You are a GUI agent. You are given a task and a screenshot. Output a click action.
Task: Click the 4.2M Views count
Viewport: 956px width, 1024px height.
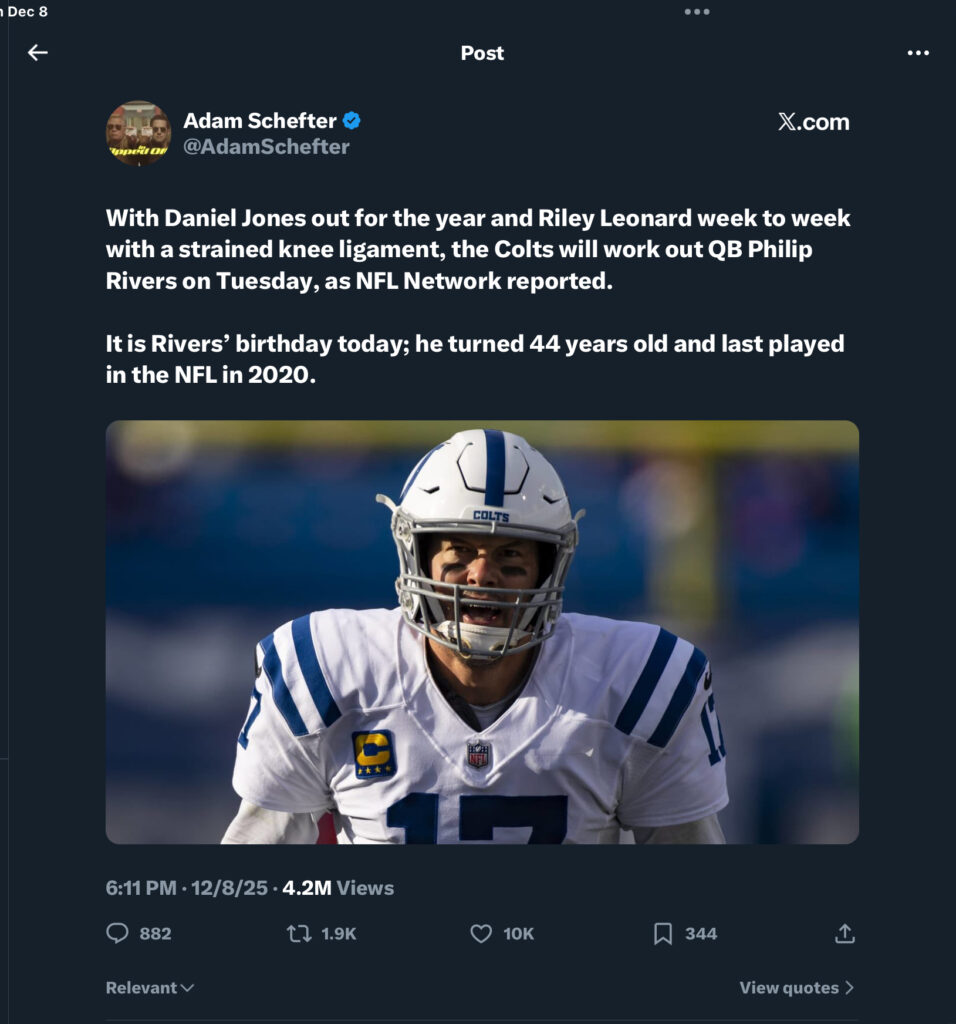click(338, 888)
